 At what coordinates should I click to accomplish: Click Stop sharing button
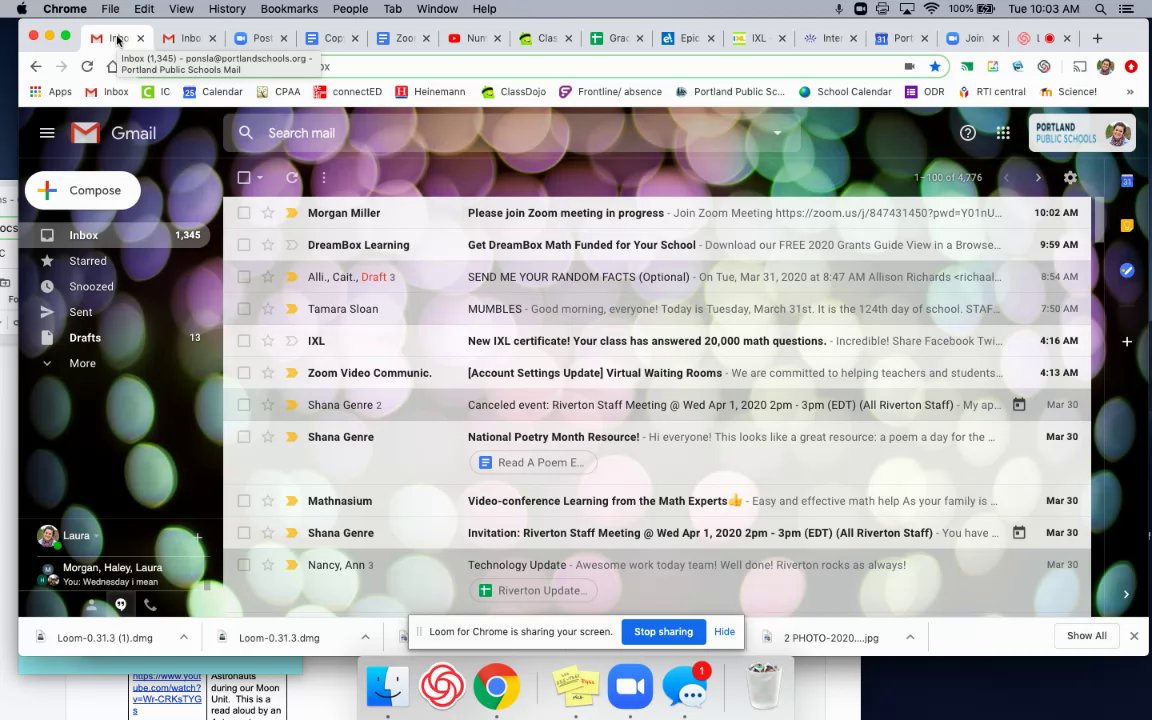(x=663, y=632)
